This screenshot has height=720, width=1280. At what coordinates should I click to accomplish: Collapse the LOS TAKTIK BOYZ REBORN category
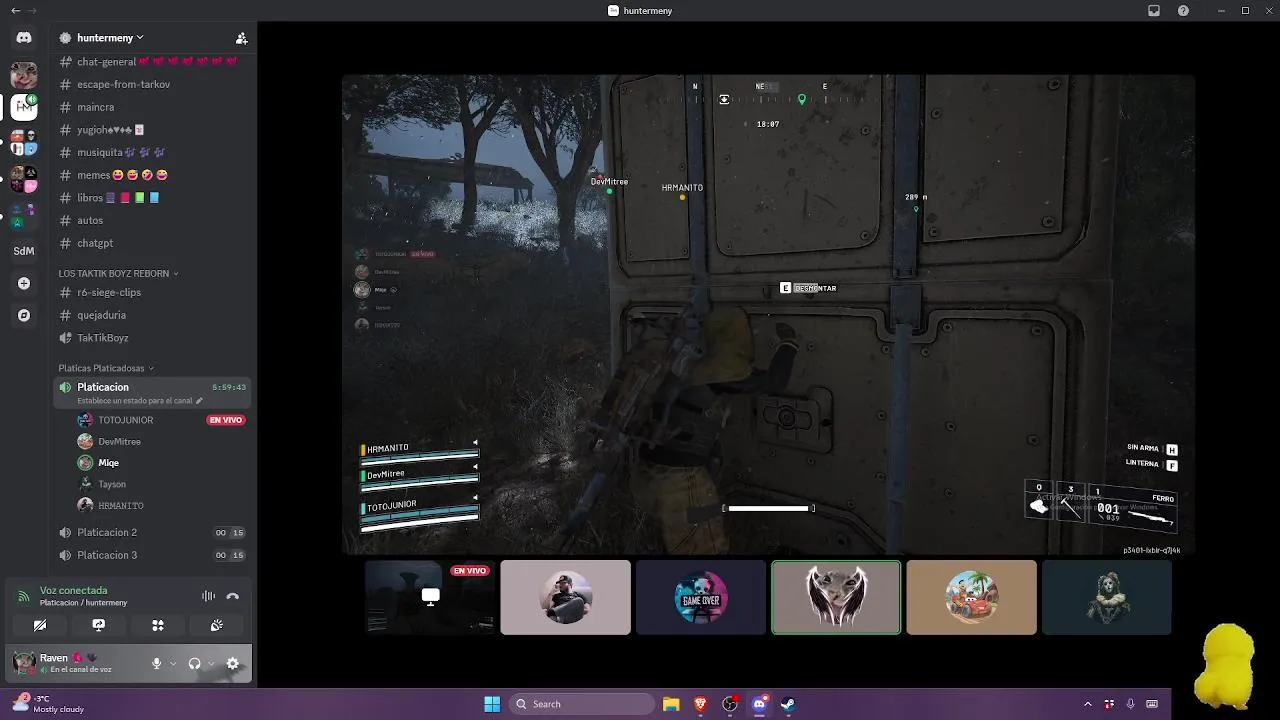pyautogui.click(x=118, y=273)
